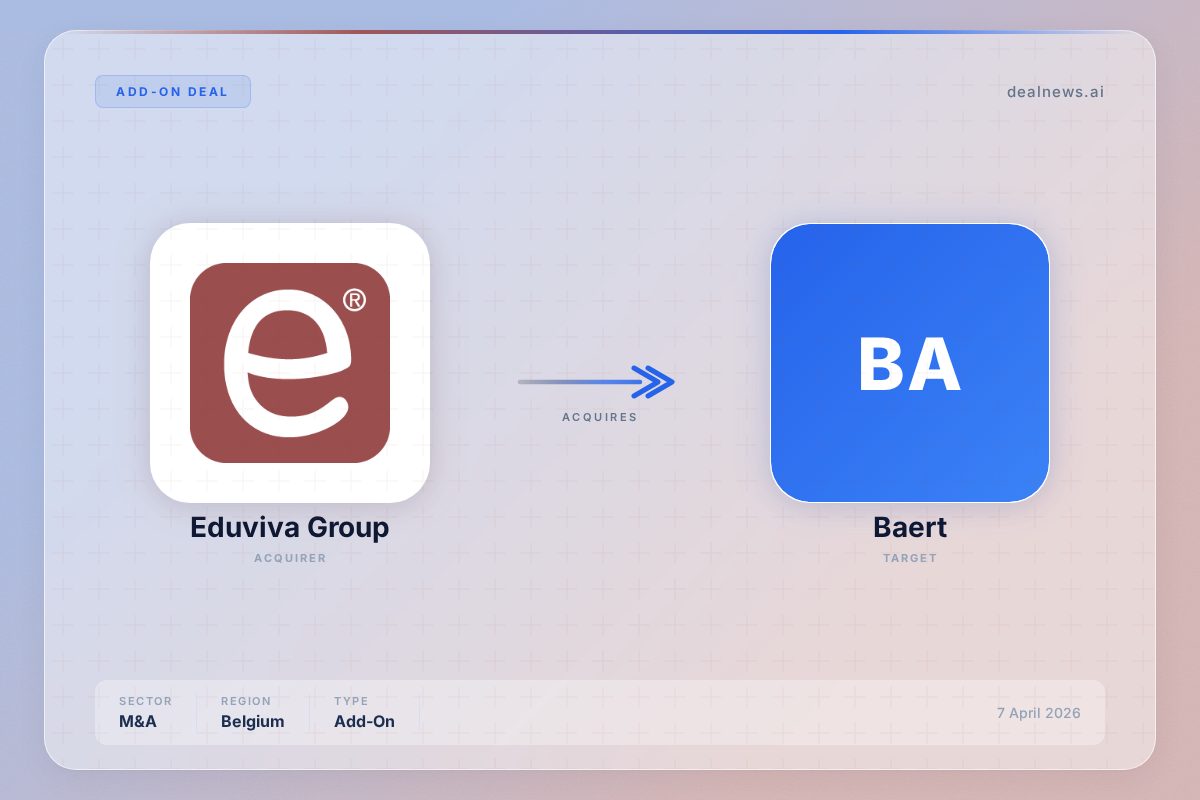Click the ACQUIRER caption text
The image size is (1200, 800).
(x=290, y=558)
